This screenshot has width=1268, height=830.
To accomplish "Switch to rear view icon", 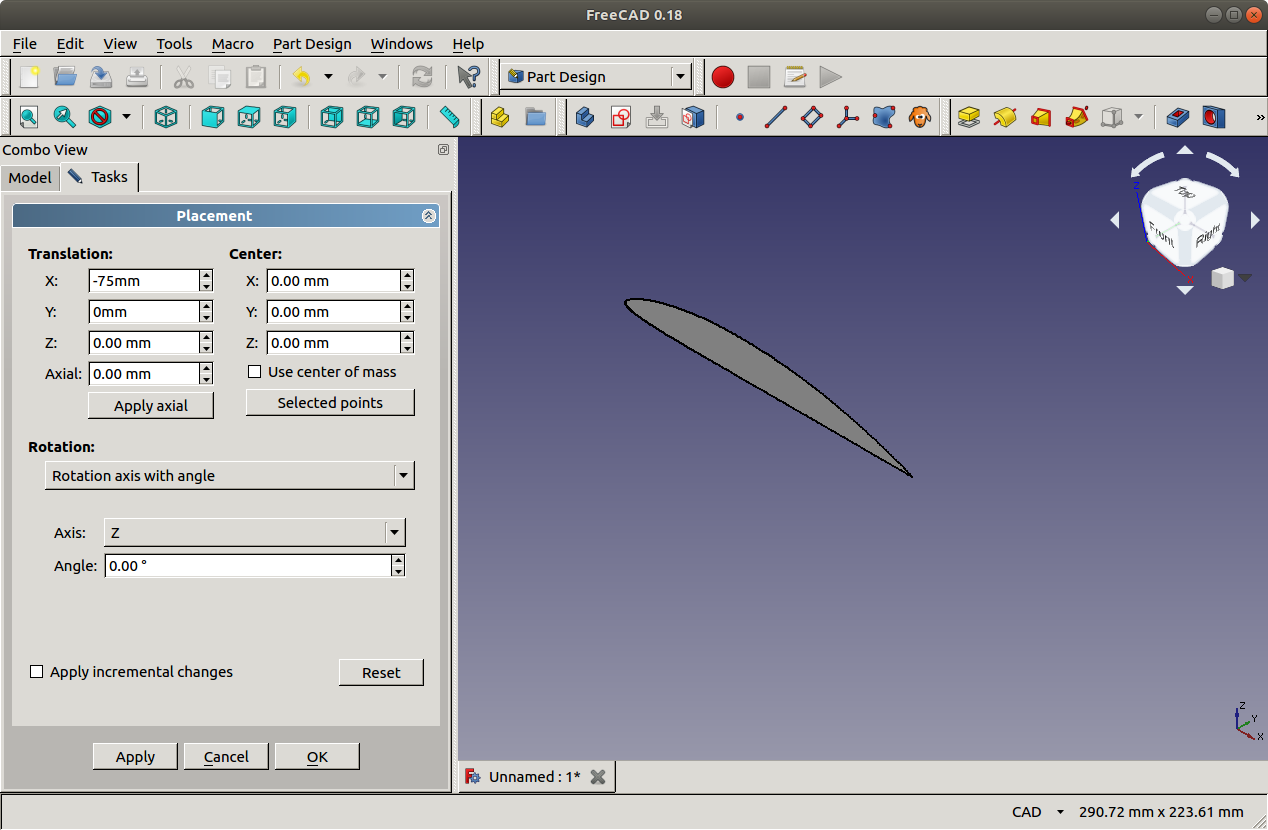I will [x=331, y=117].
